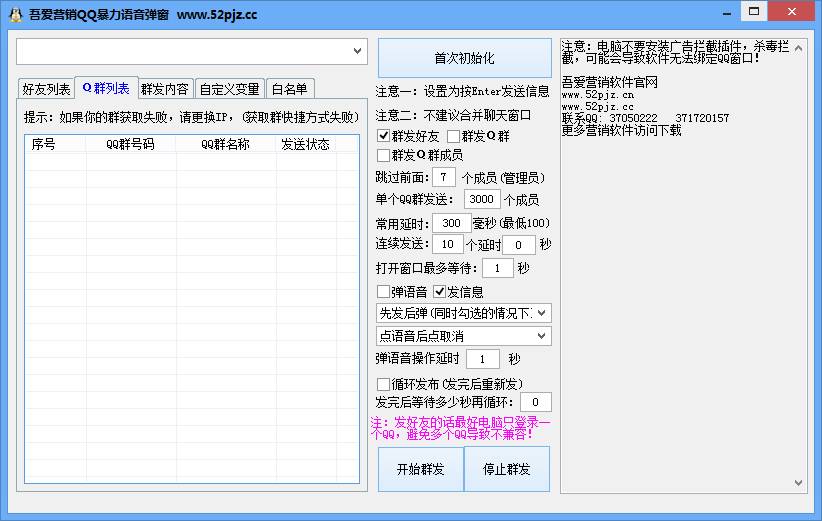The width and height of the screenshot is (822, 521).
Task: Click the 序号 column header
Action: [x=55, y=144]
